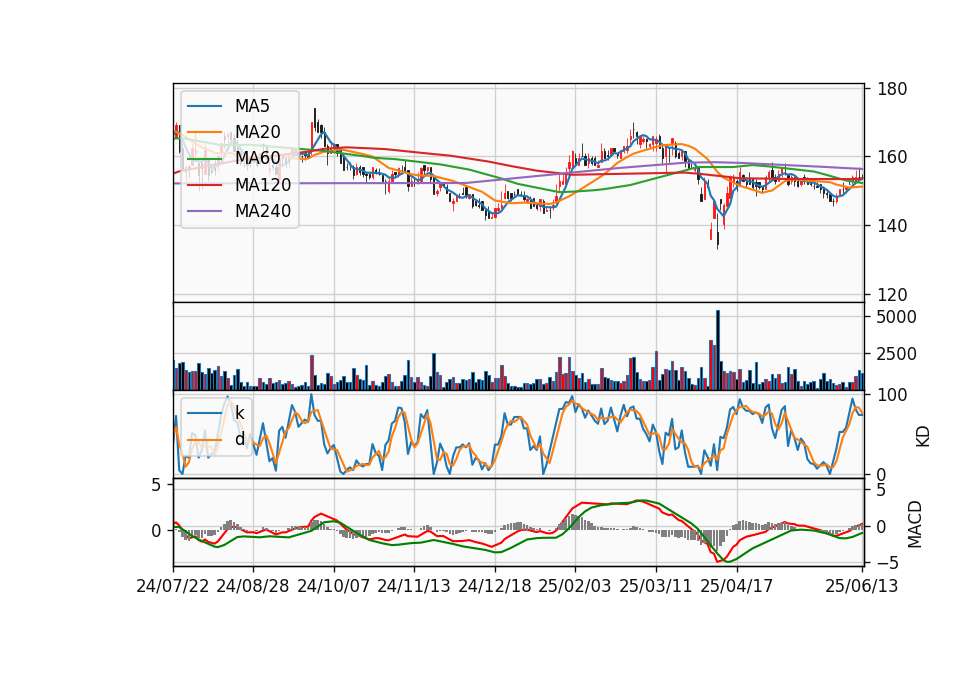The image size is (960, 690).
Task: Click the 100 label on KD axis
Action: click(892, 395)
